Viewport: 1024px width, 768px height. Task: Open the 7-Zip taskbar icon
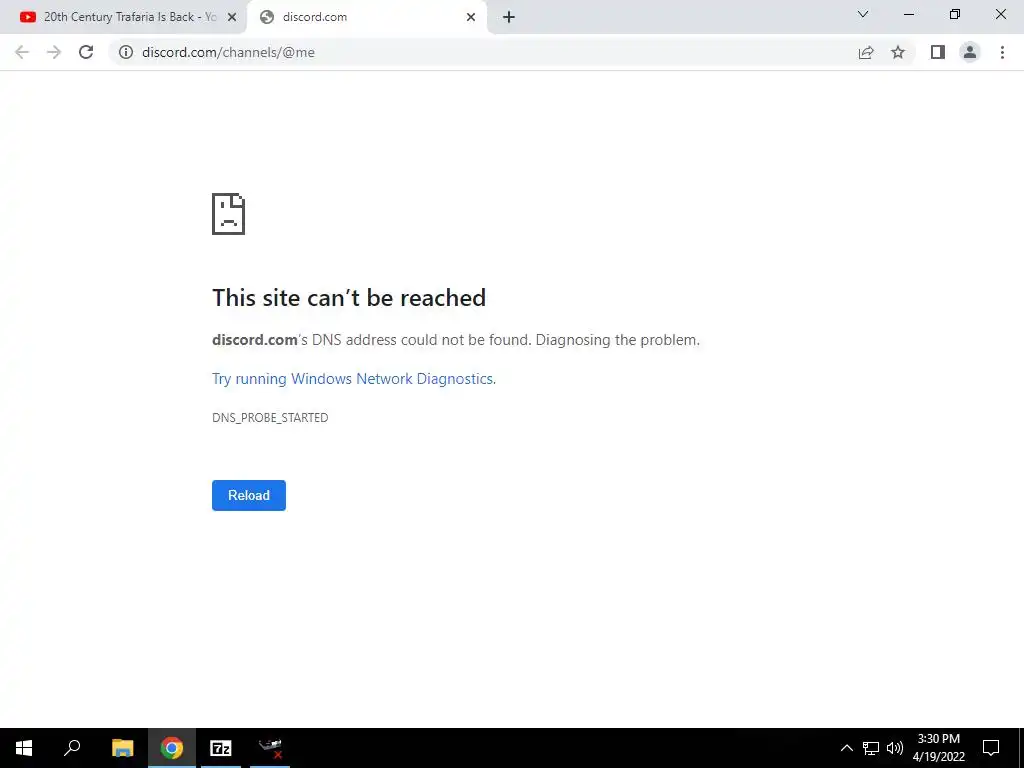pos(221,748)
